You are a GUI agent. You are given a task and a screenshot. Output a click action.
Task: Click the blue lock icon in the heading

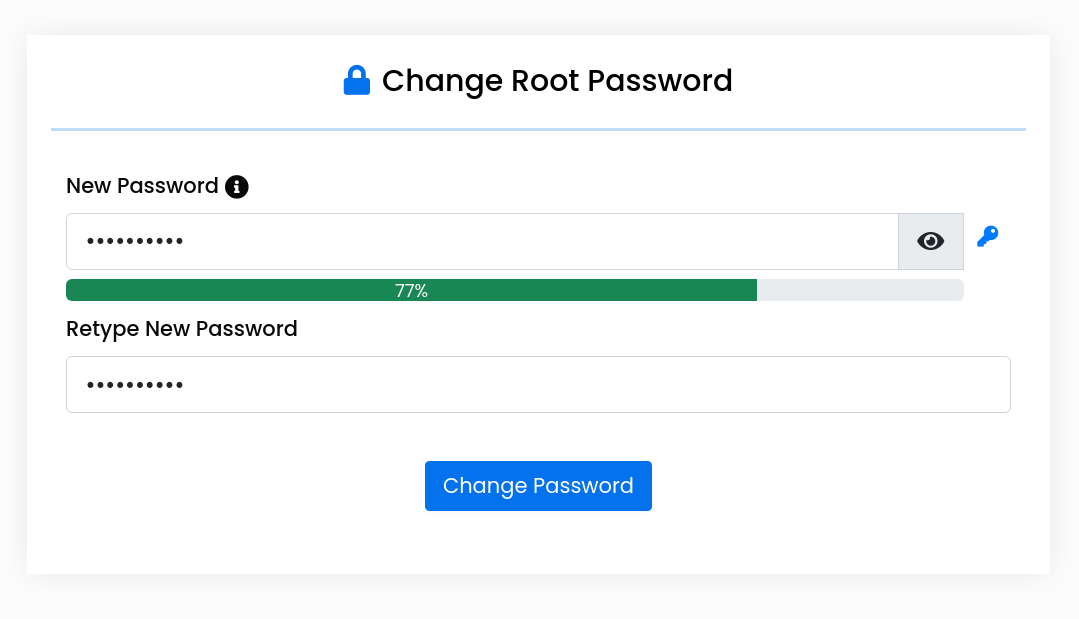(357, 80)
